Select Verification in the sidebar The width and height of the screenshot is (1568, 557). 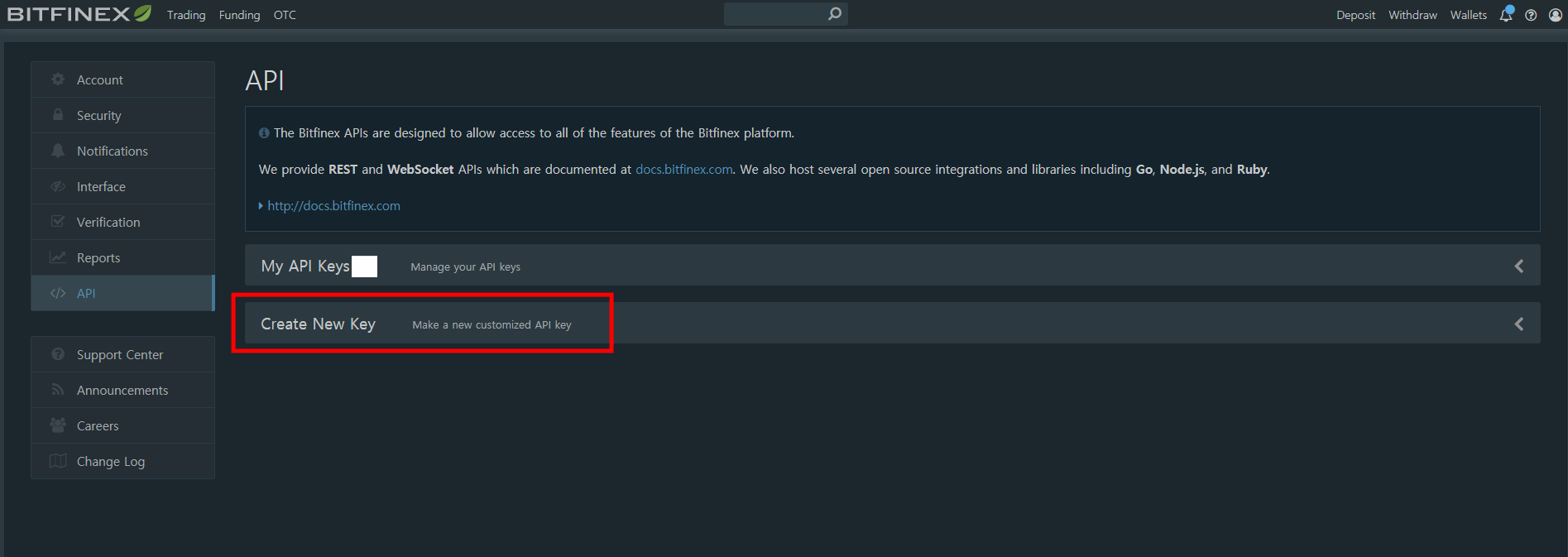(x=122, y=222)
